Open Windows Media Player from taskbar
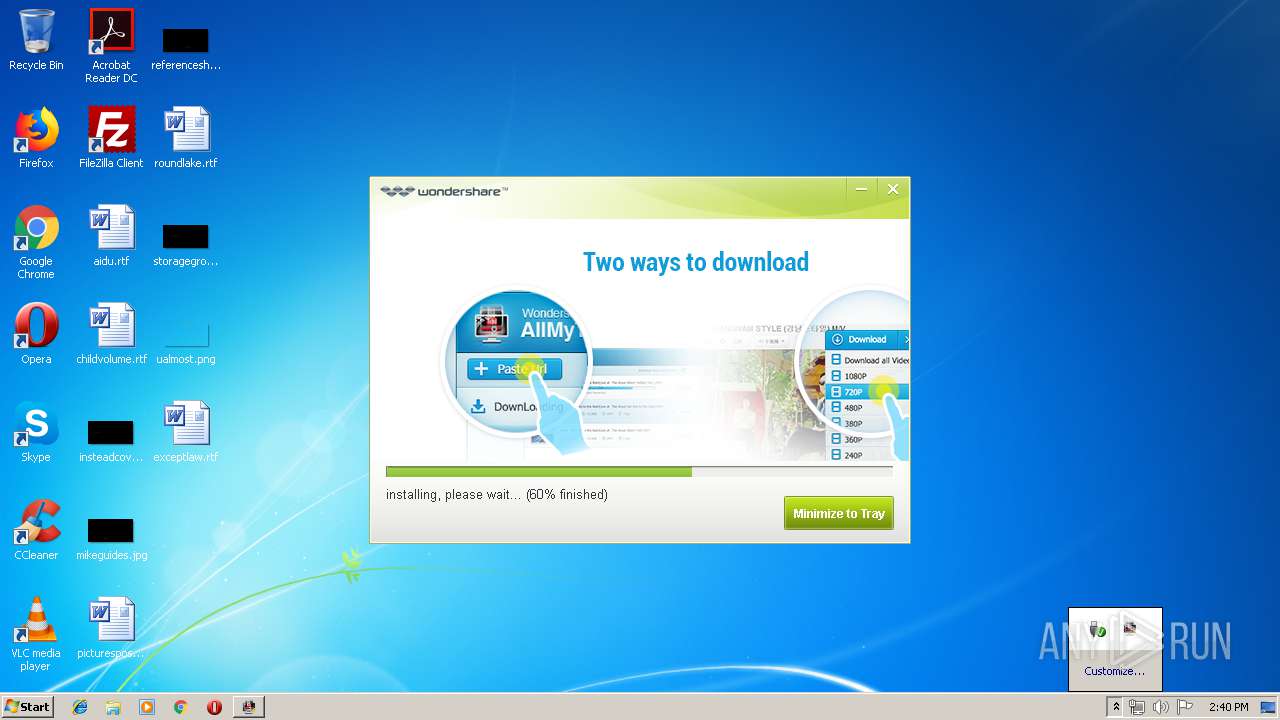1280x720 pixels. (x=147, y=707)
